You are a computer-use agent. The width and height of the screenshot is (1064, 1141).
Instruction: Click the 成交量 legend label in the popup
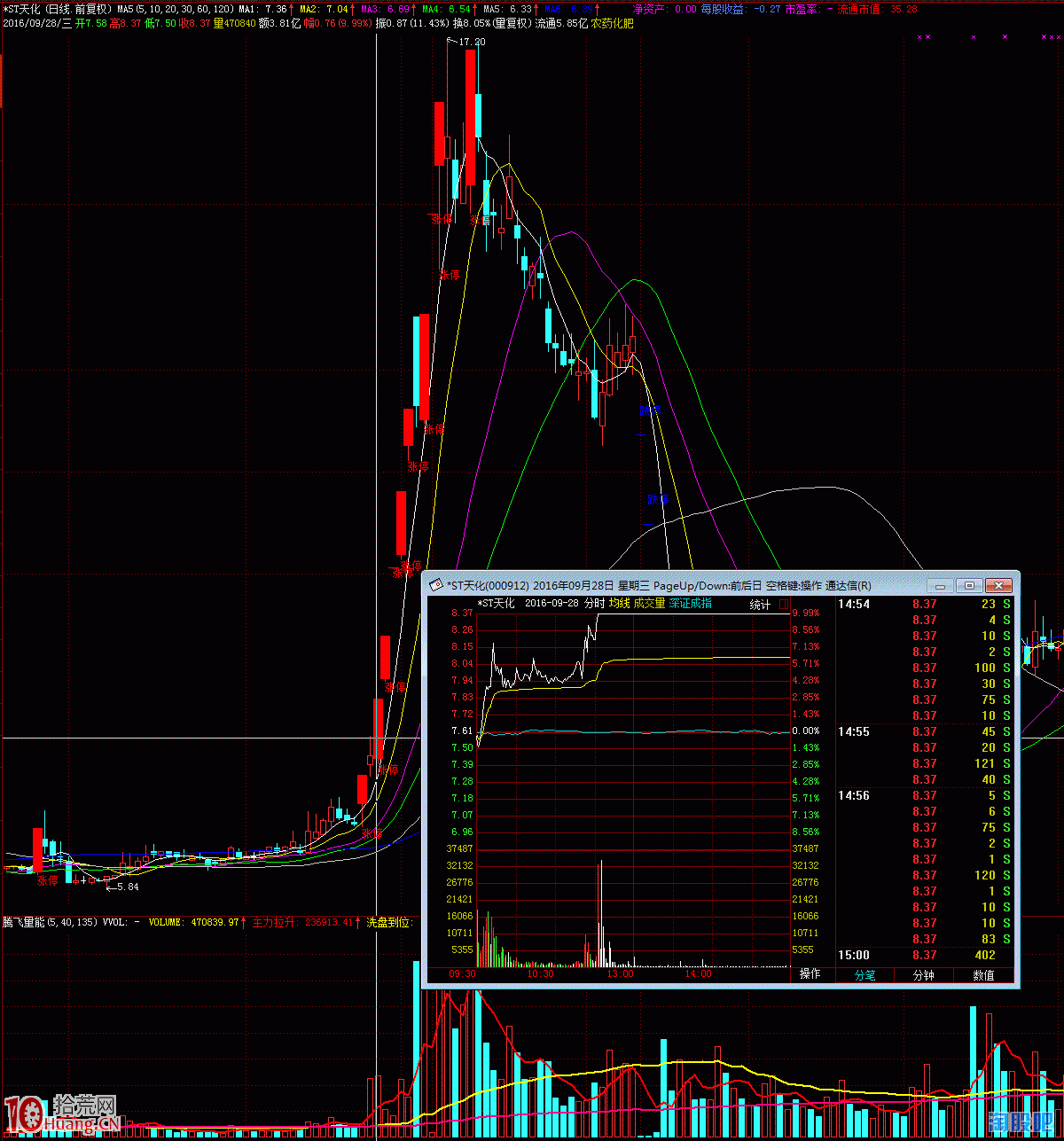[649, 604]
